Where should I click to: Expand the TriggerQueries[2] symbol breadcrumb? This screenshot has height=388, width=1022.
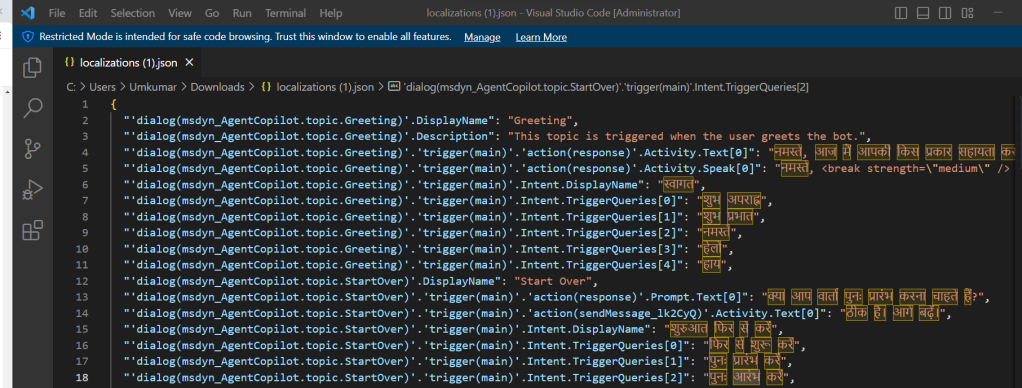[x=606, y=87]
